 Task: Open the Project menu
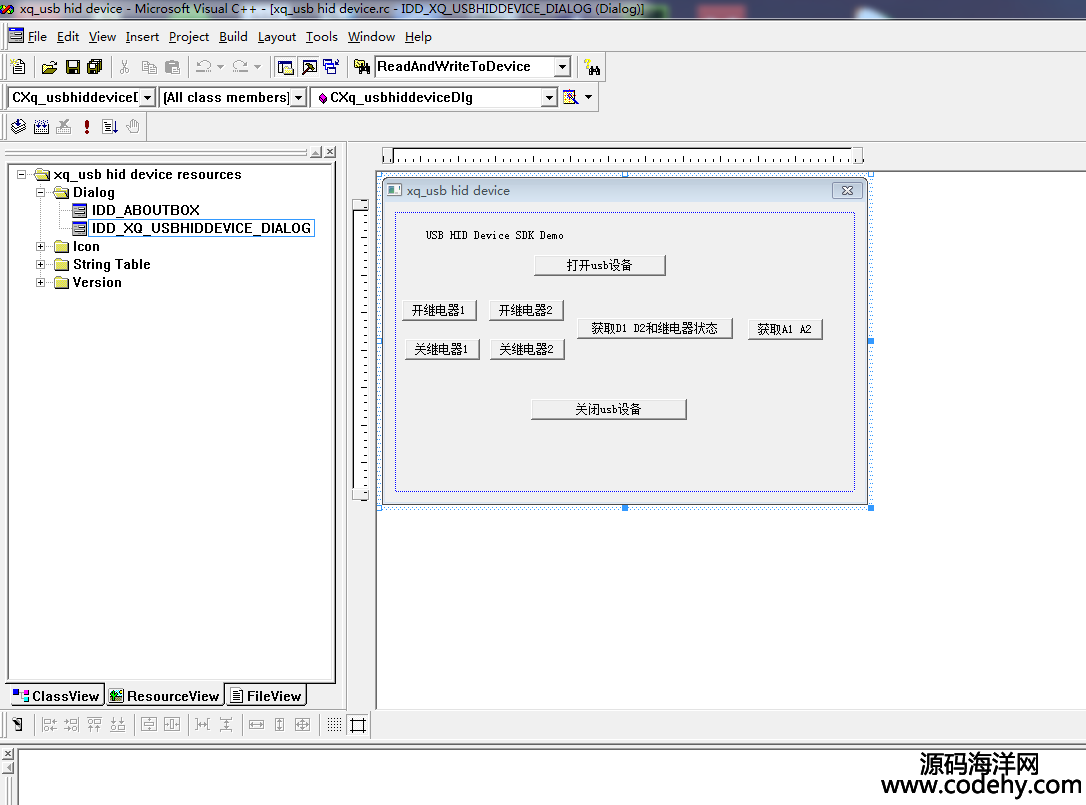pyautogui.click(x=188, y=37)
